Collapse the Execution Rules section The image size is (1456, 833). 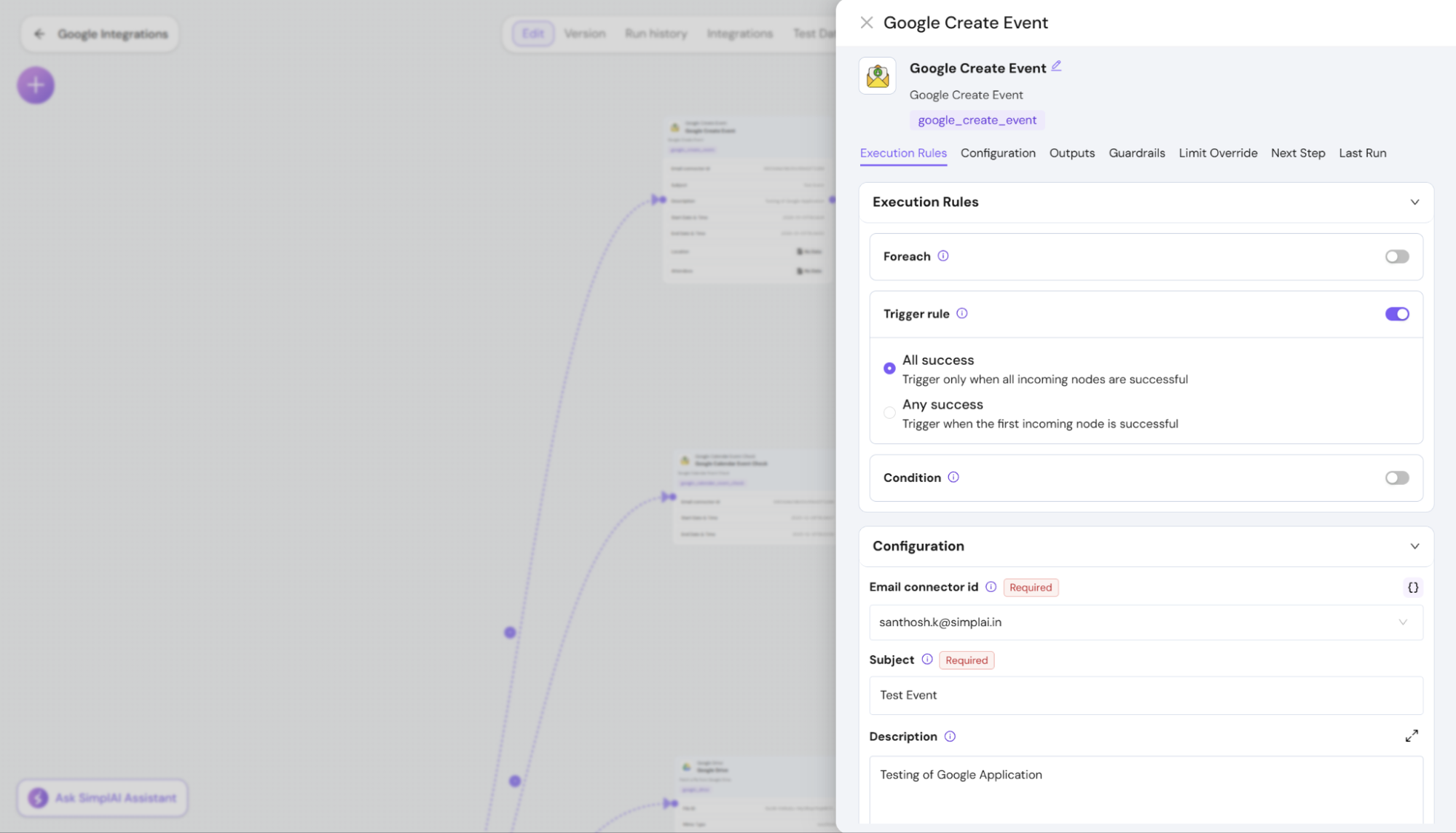[1414, 202]
